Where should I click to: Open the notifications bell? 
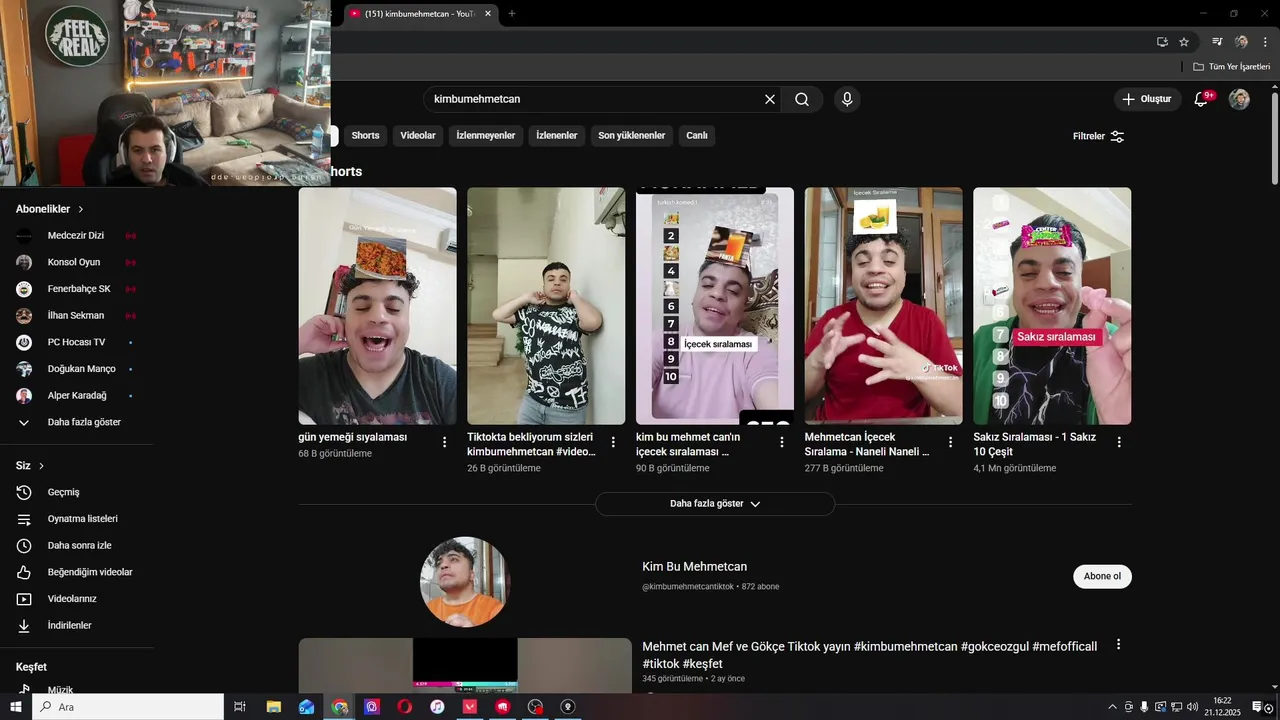click(x=1203, y=99)
